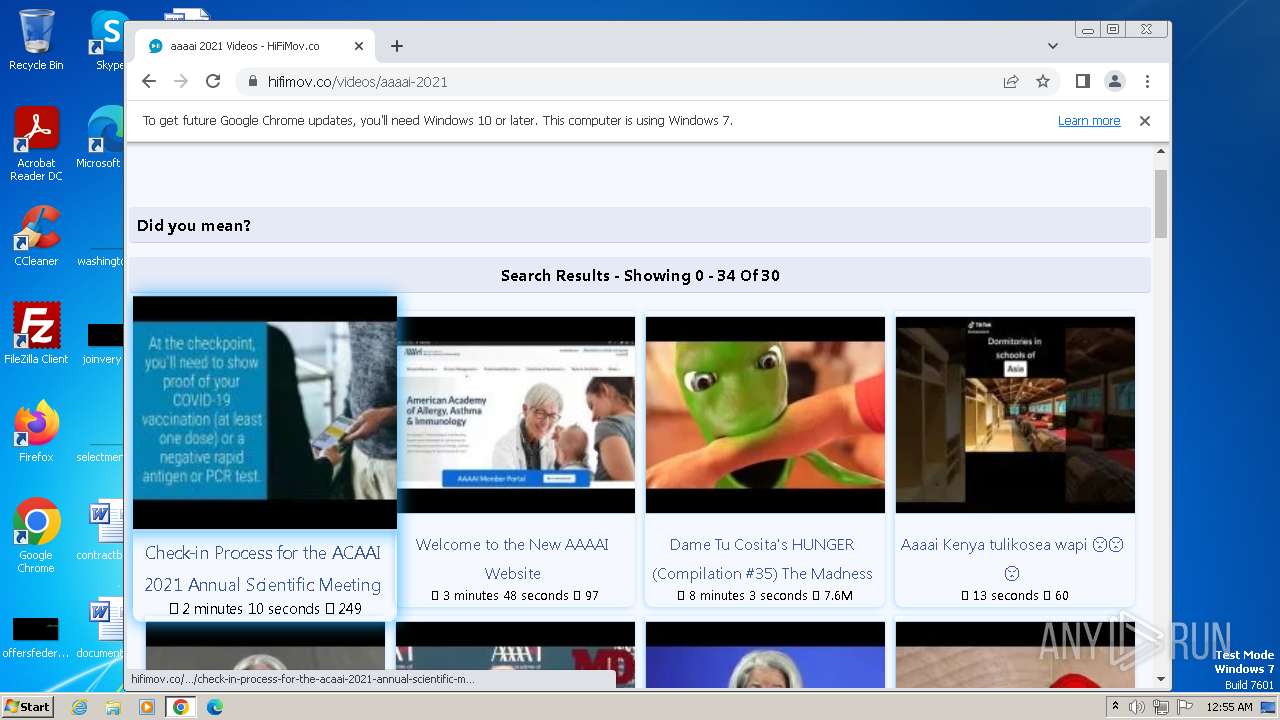View site information via the padlock icon
The image size is (1280, 720).
click(253, 82)
